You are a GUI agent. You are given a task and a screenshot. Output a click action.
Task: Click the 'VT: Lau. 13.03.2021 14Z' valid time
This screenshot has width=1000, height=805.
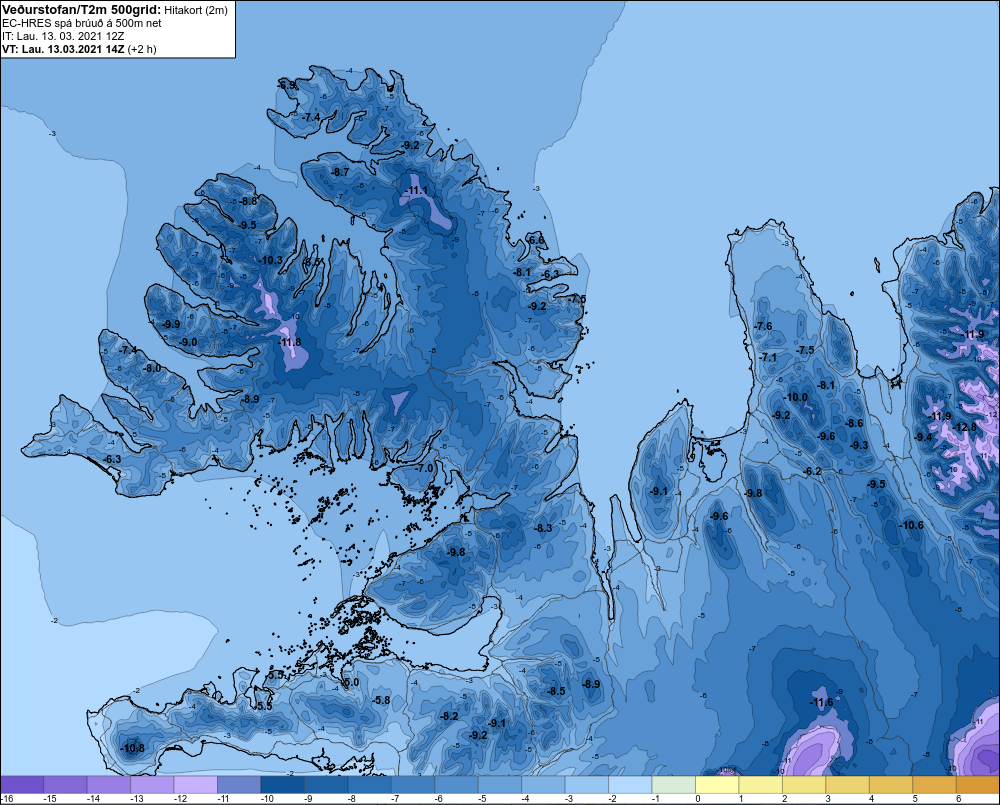(x=63, y=49)
